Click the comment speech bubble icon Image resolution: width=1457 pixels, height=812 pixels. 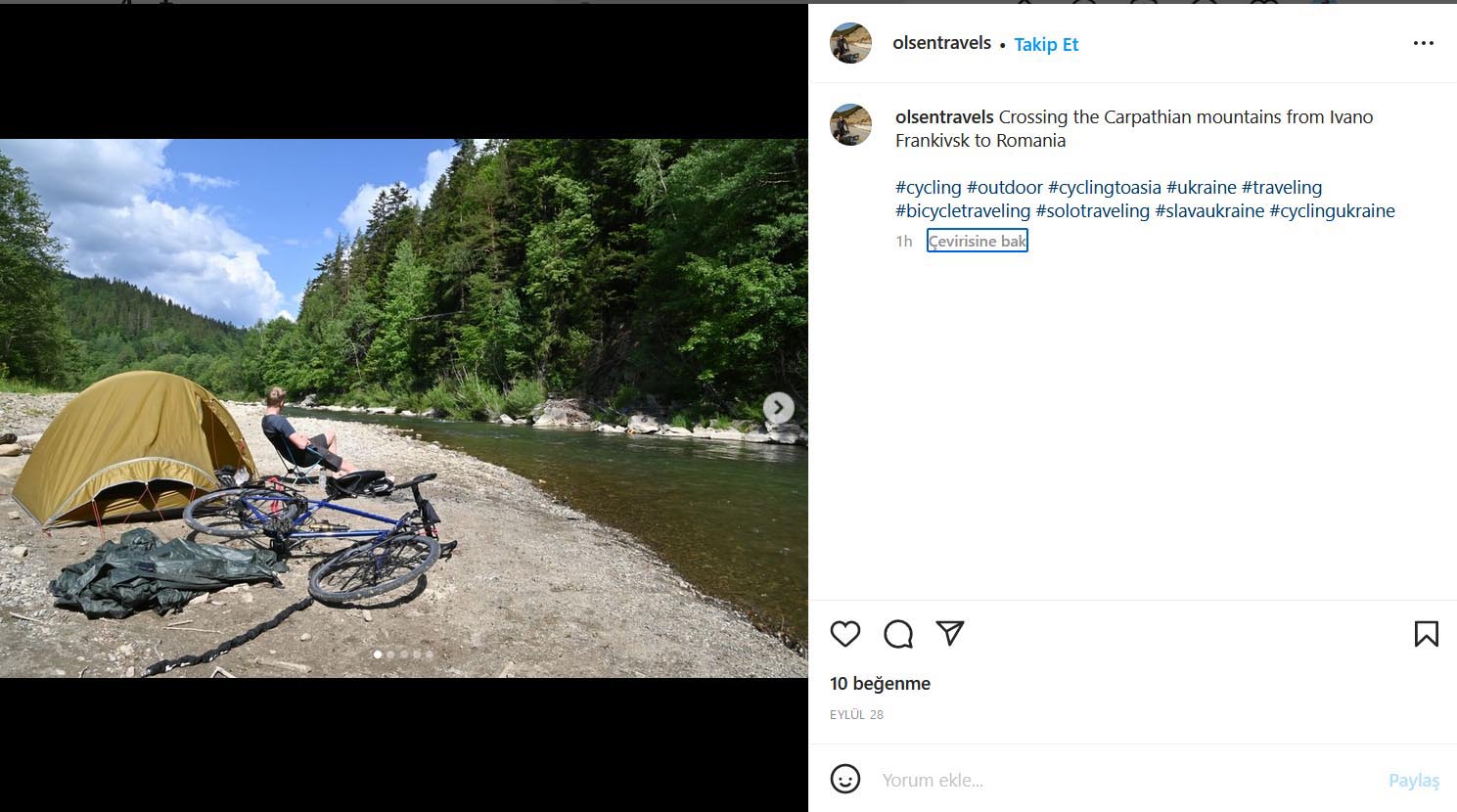tap(898, 634)
